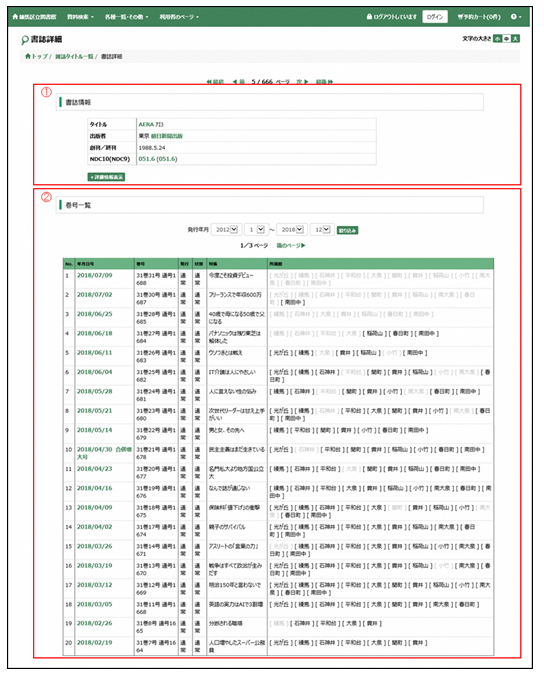Open the 2018/05/28 issue
The image size is (544, 679).
[94, 391]
